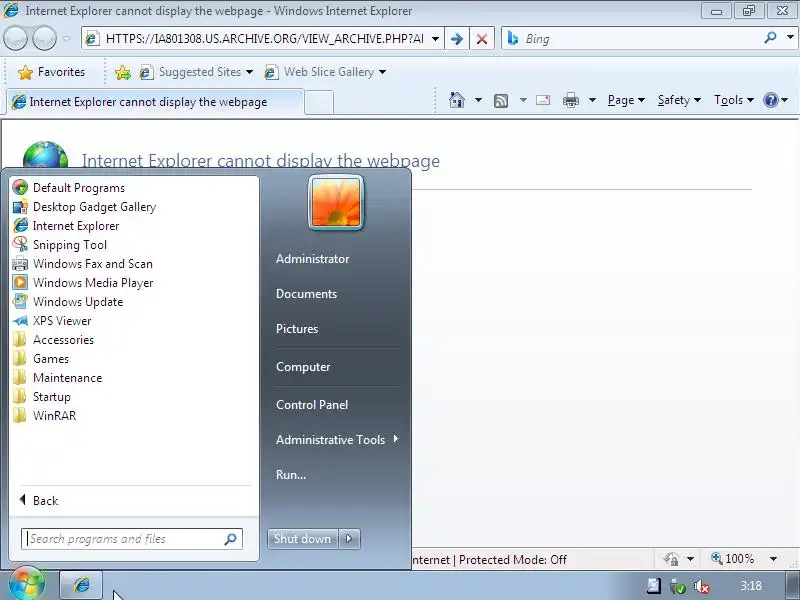Open Control Panel
Screen dimensions: 800x600
coord(312,405)
